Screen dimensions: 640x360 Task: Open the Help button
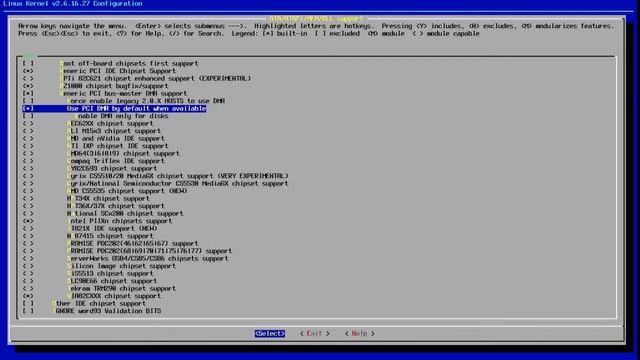click(359, 333)
